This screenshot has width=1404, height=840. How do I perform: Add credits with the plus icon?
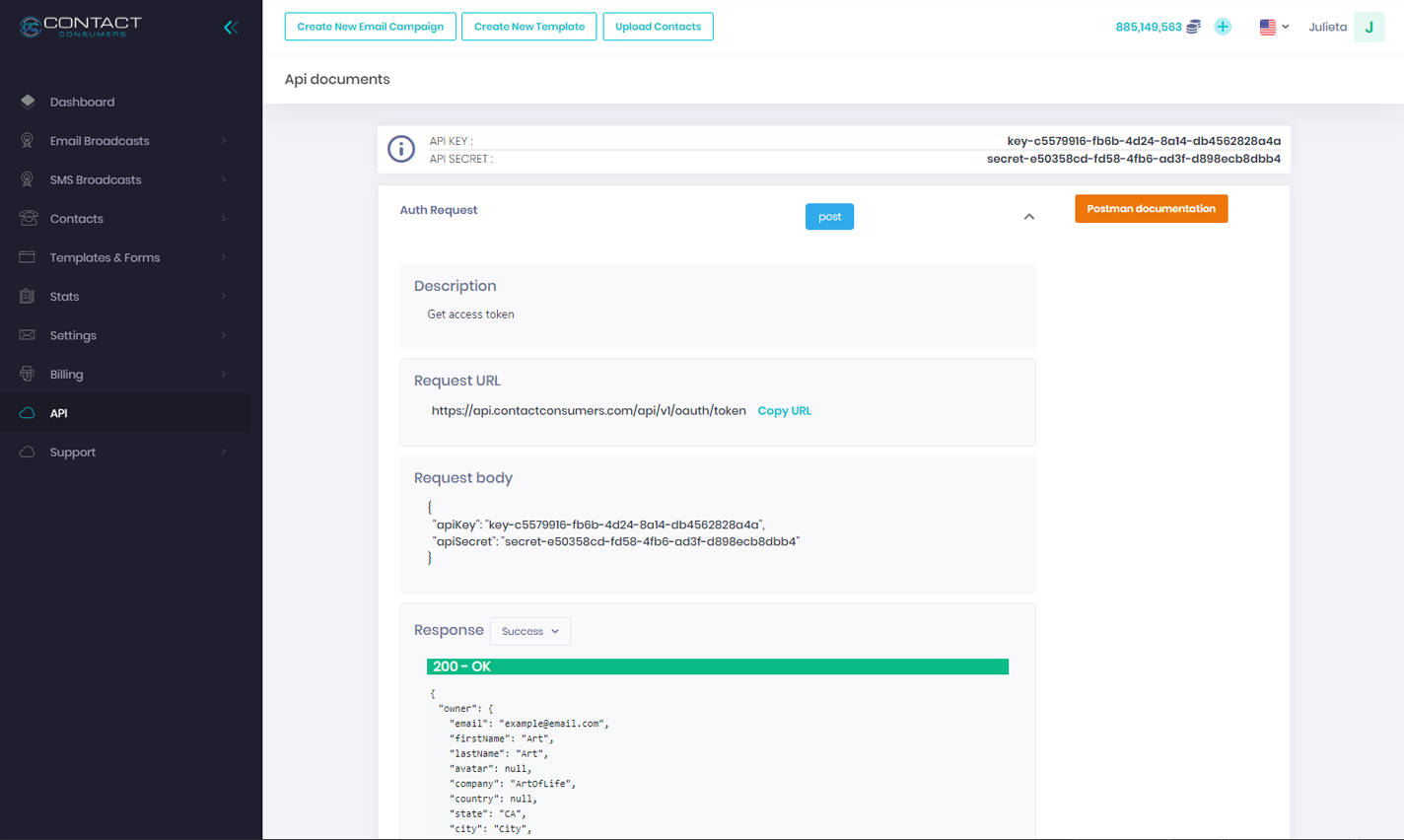click(1223, 27)
